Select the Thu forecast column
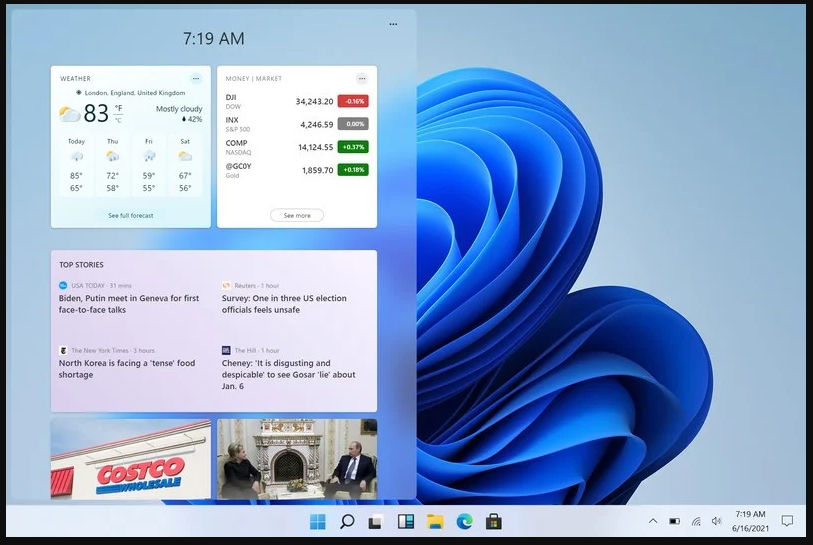 113,165
